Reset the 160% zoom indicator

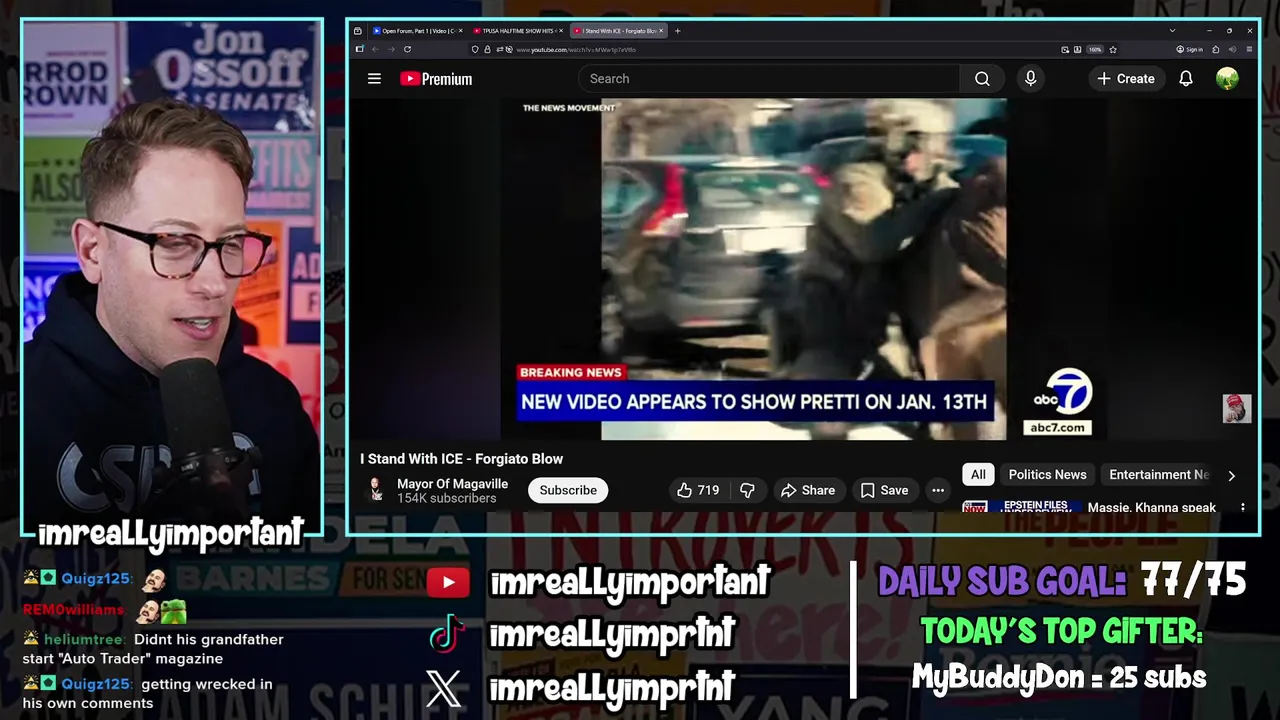1095,49
